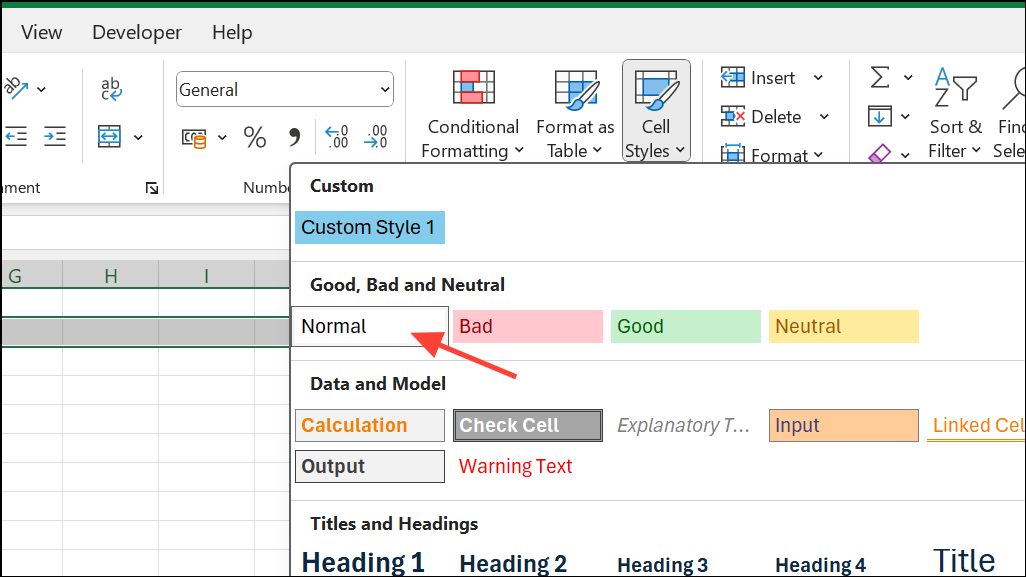Open the Developer menu
This screenshot has height=577, width=1026.
[x=136, y=32]
